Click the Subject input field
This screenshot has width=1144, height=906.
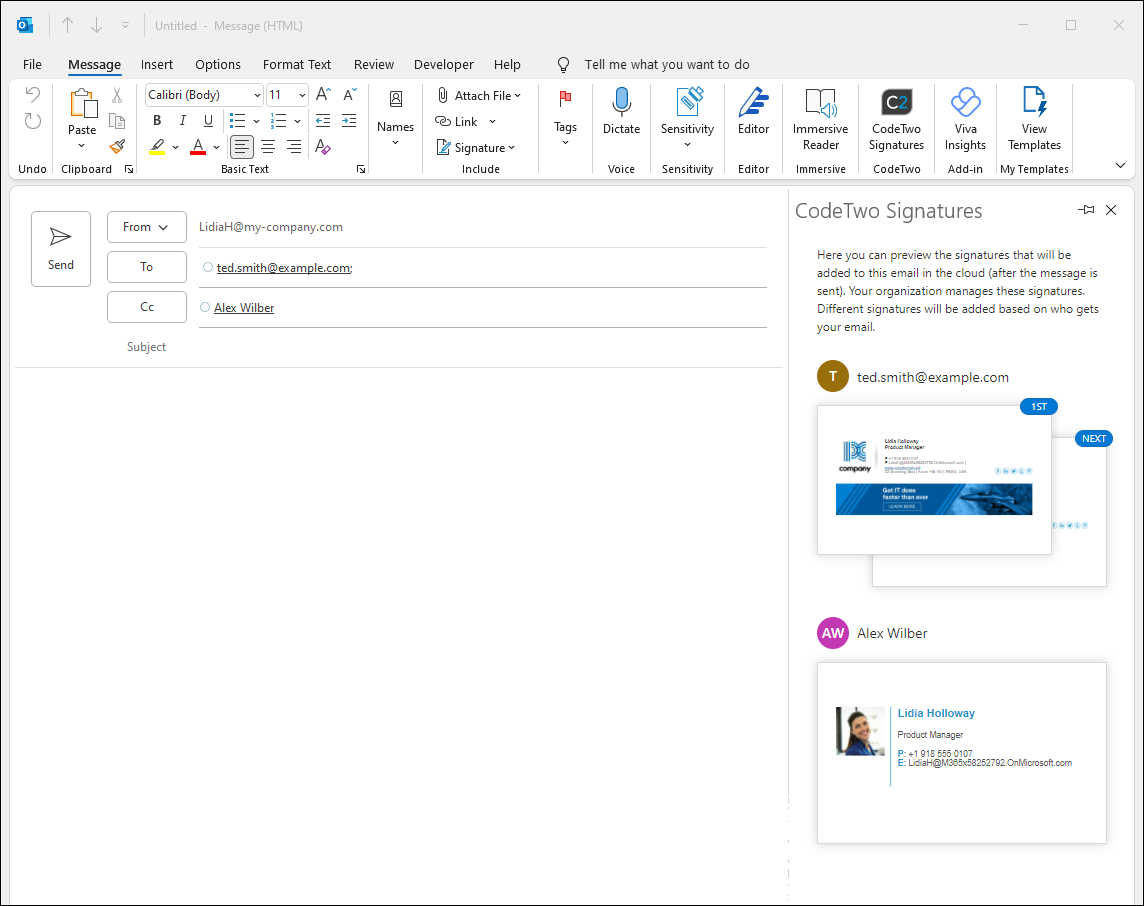482,347
